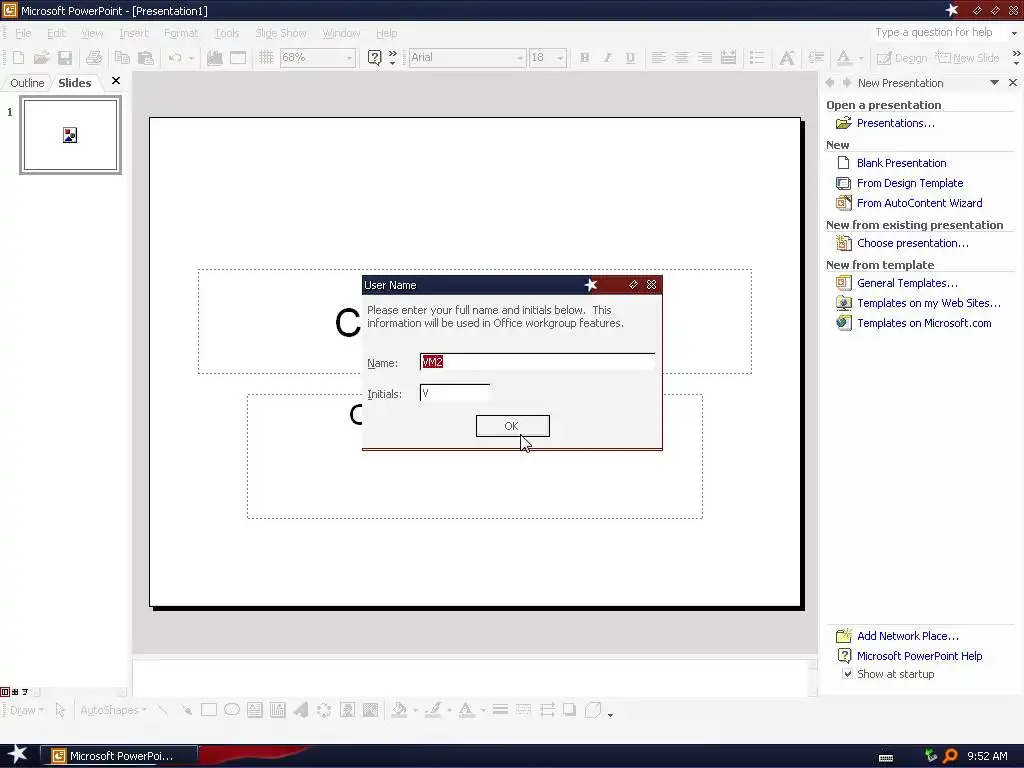Click the Show/Hide Grid icon
The width and height of the screenshot is (1024, 768).
click(266, 57)
